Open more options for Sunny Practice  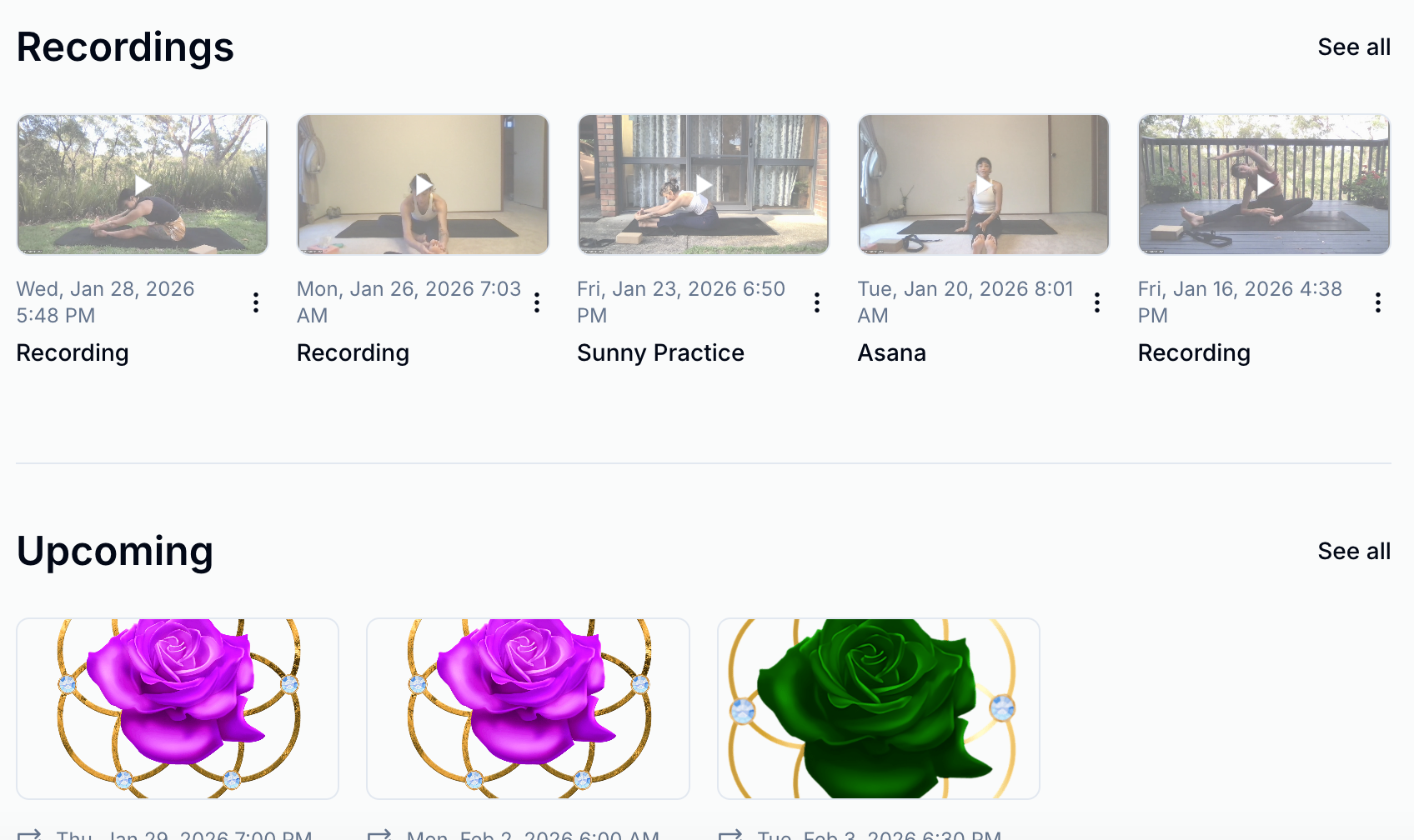[x=817, y=302]
